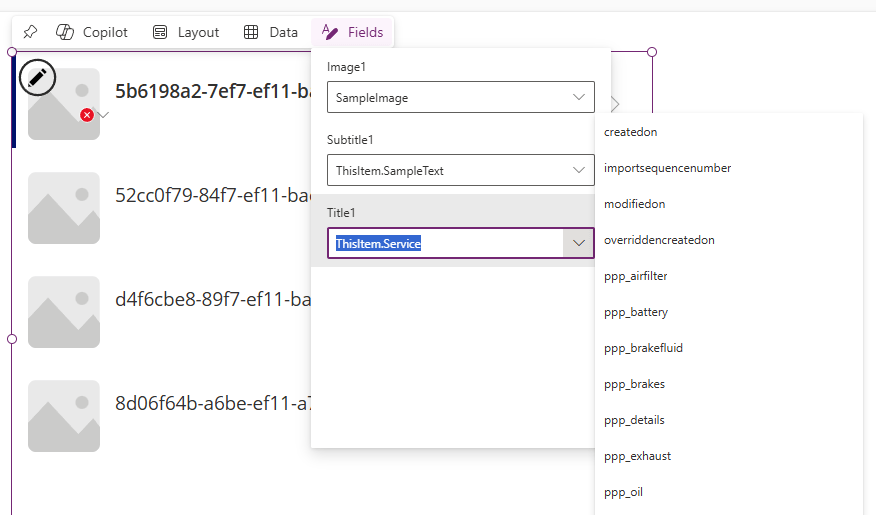876x515 pixels.
Task: Choose modifiedon from the options
Action: coord(634,204)
